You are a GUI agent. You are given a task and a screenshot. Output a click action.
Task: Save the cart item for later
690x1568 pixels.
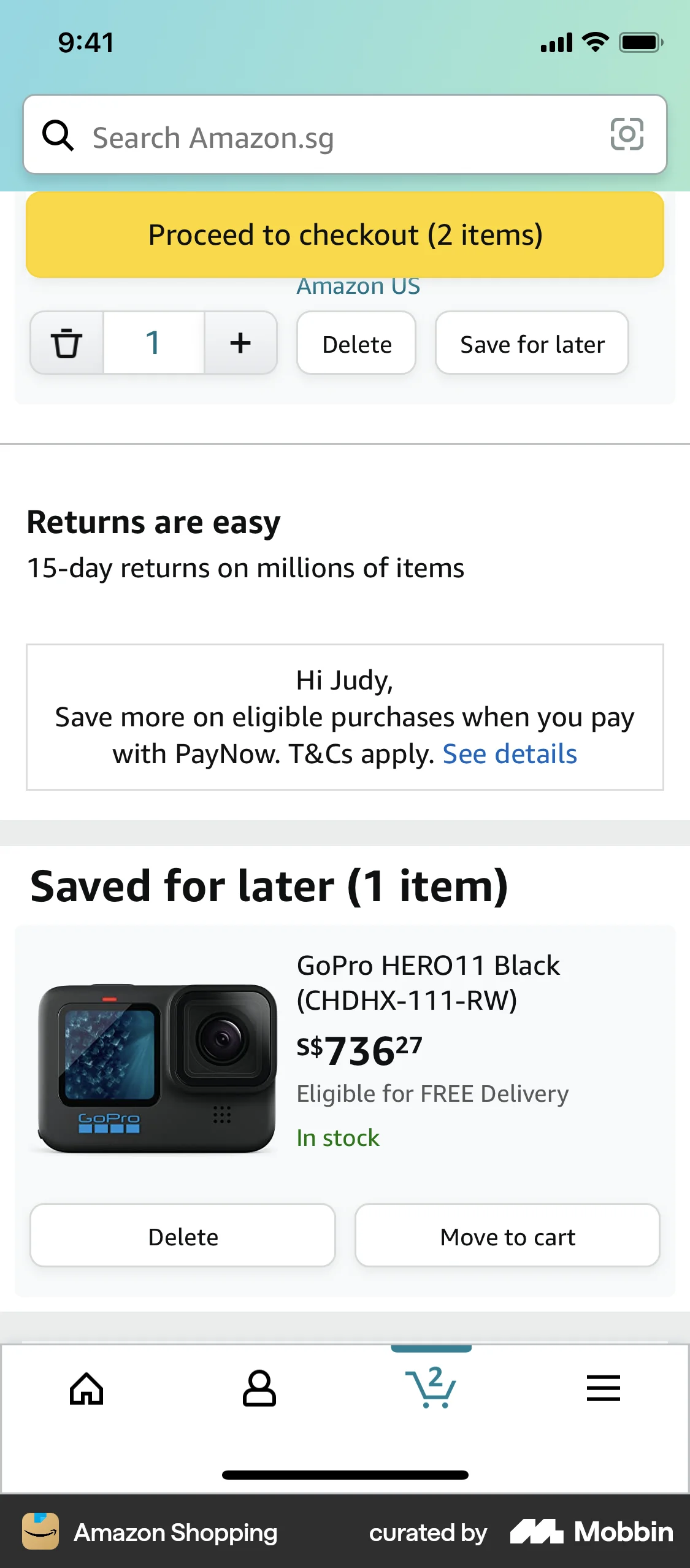[532, 343]
